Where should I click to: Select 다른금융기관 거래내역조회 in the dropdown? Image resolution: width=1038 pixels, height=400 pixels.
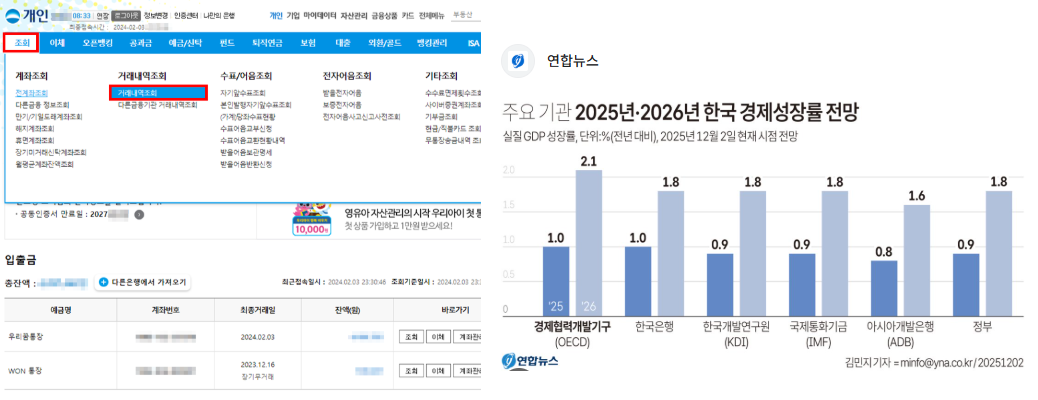tap(158, 105)
